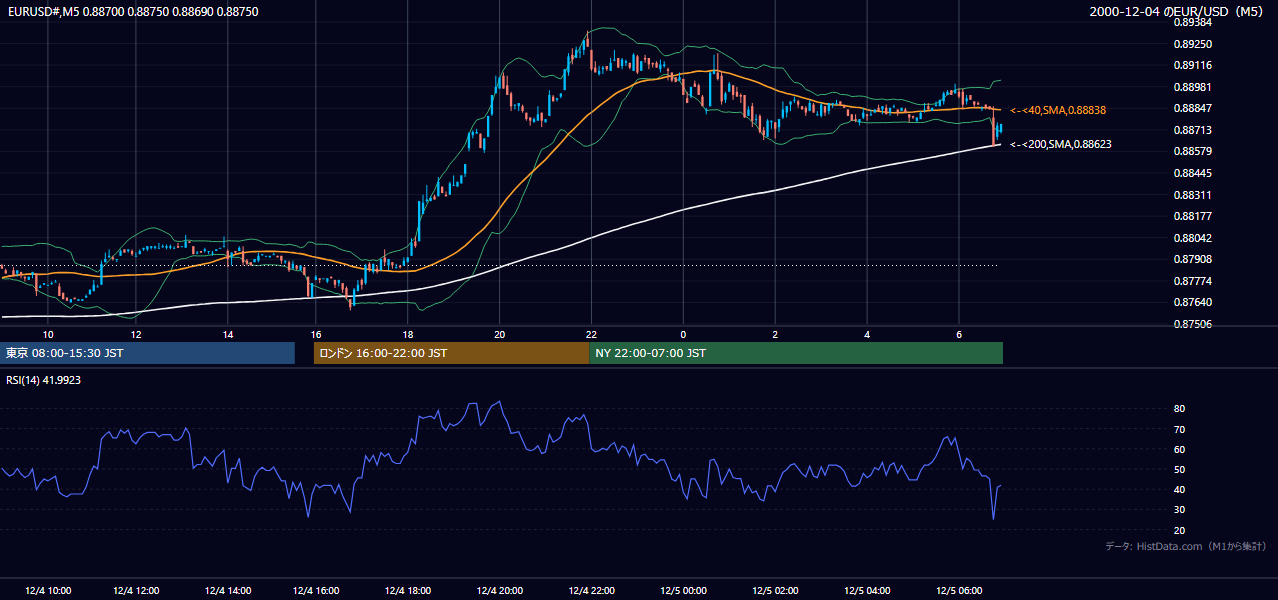
Task: Click the 12/5 04:00 time axis label
Action: tap(867, 591)
